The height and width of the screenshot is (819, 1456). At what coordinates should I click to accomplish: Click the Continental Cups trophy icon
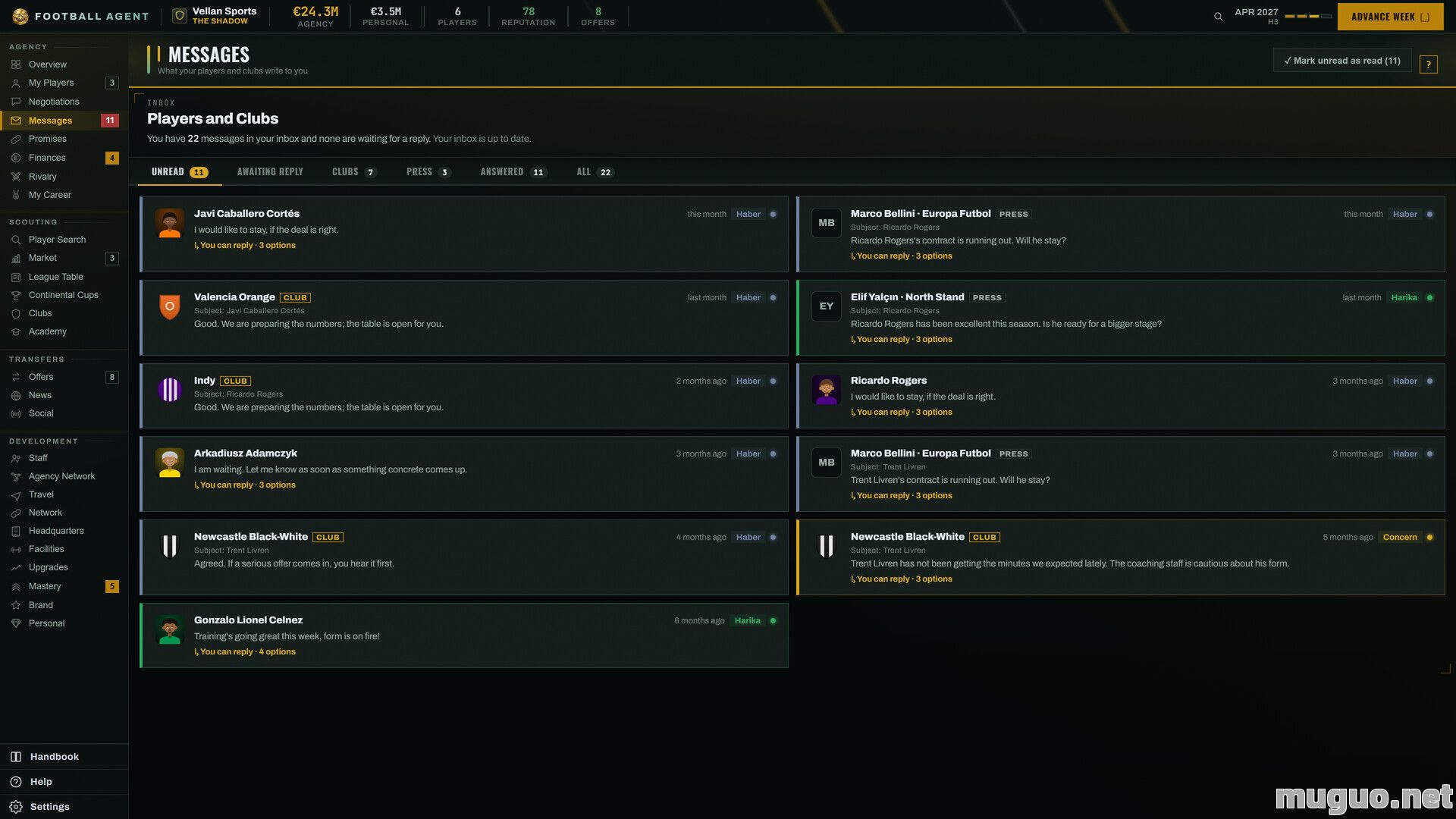16,295
